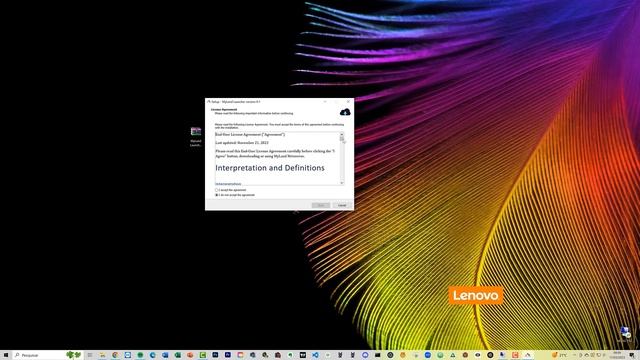This screenshot has height=360, width=640.
Task: Open the weather temperature widget in the taskbar
Action: [559, 355]
